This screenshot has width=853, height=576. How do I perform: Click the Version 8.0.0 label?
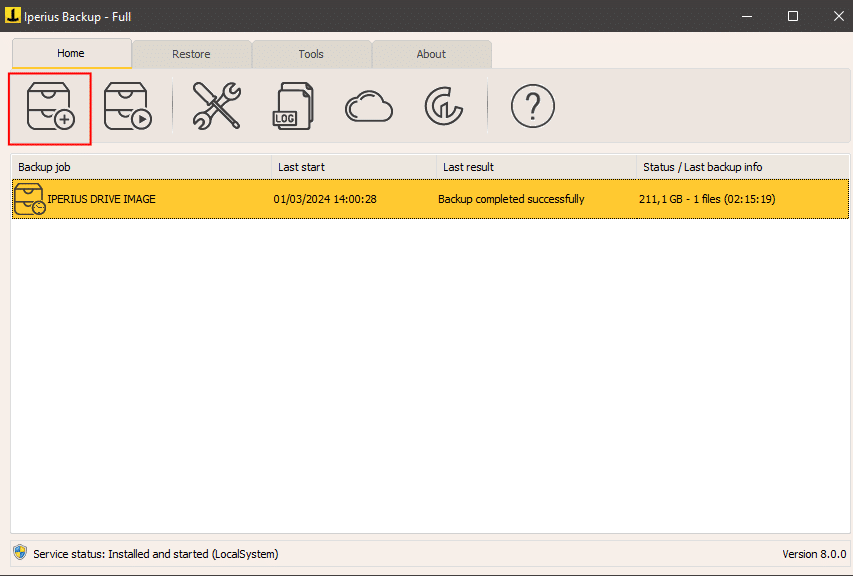coord(814,553)
